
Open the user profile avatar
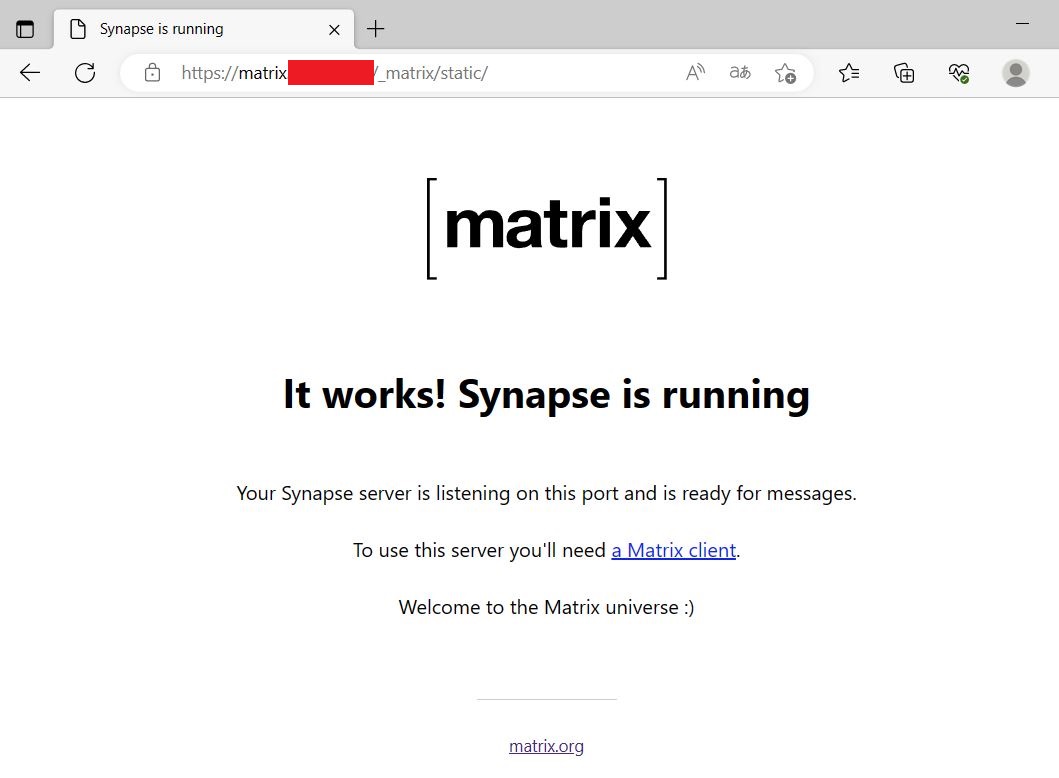tap(1015, 73)
